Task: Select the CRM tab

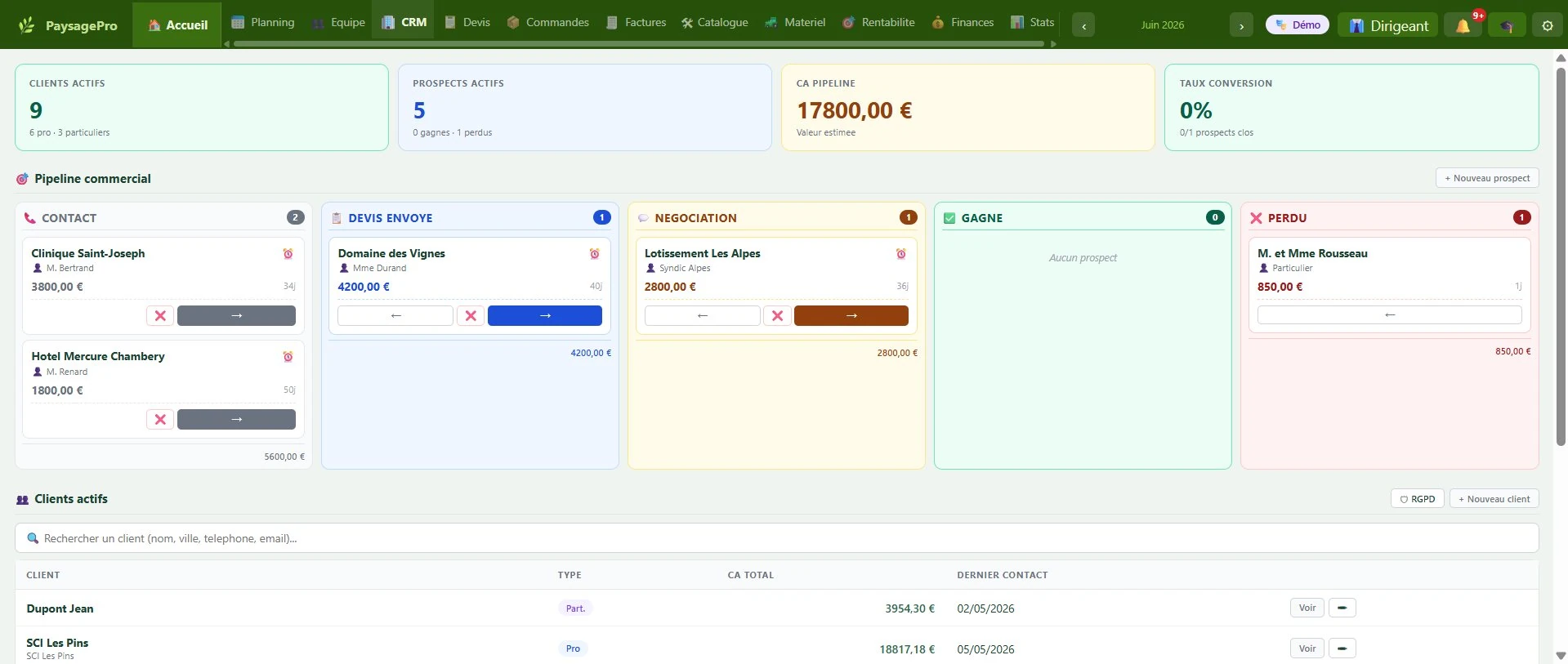Action: pos(404,22)
